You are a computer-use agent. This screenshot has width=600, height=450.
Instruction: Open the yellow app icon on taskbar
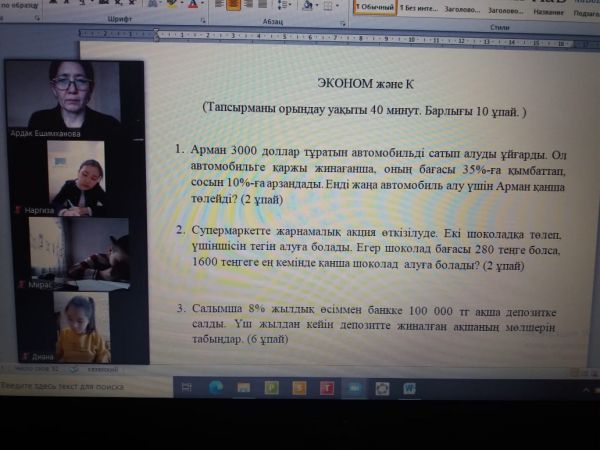point(271,387)
